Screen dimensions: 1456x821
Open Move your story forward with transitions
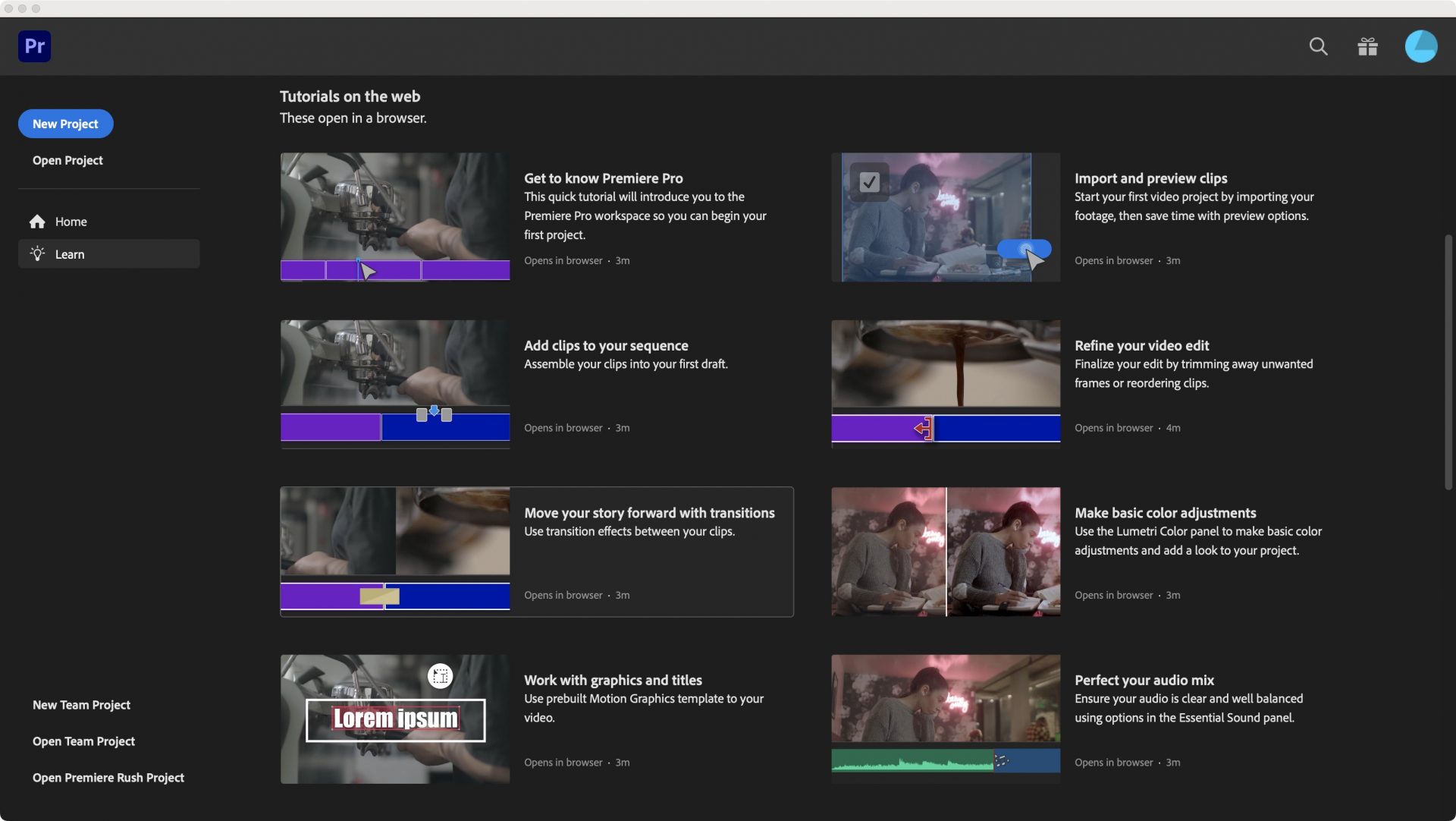[649, 513]
